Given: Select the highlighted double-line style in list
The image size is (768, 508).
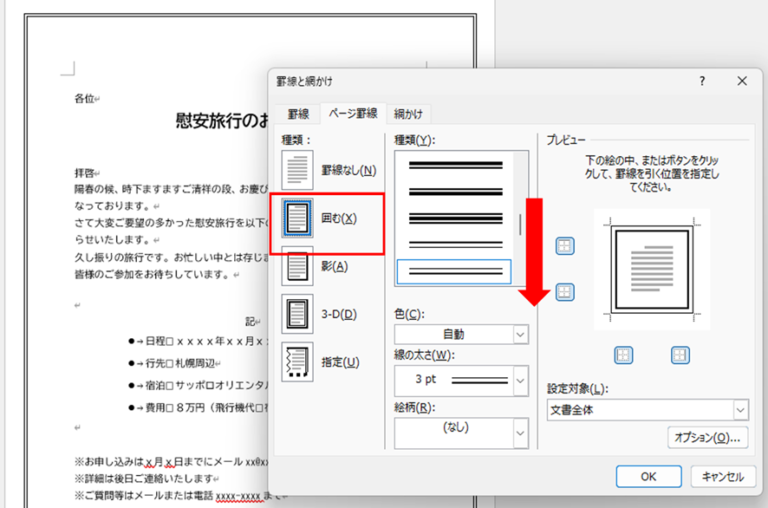Looking at the screenshot, I should (453, 271).
